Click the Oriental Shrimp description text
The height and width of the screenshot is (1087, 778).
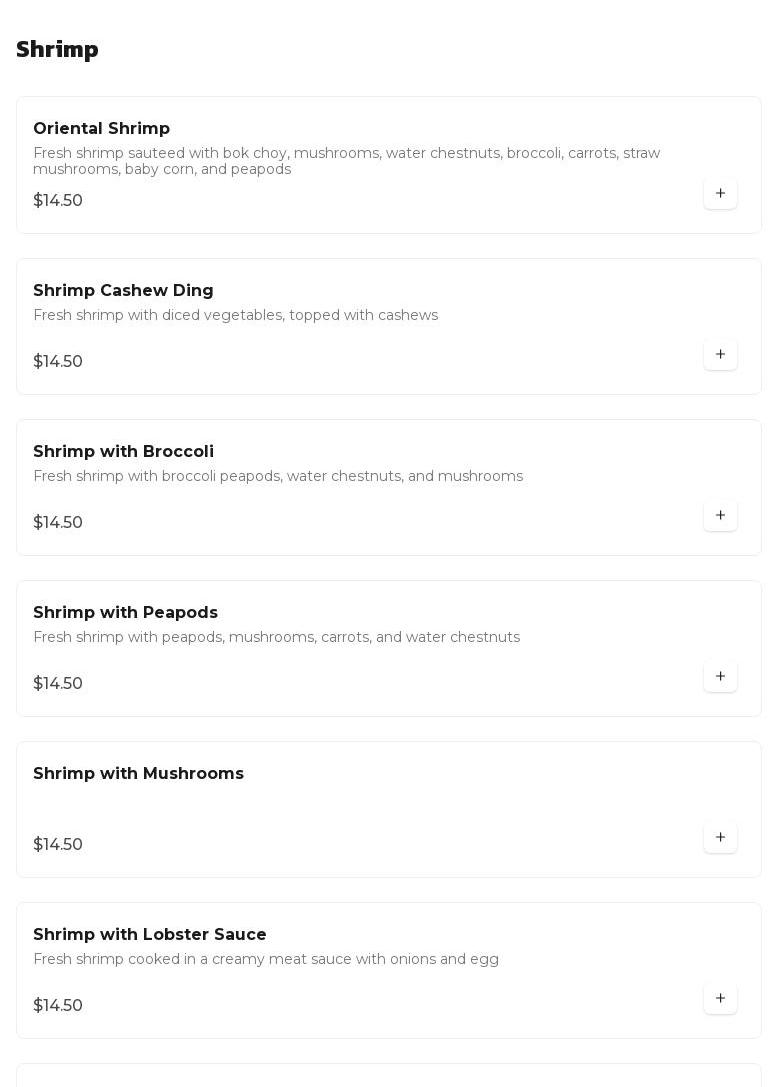pos(346,161)
